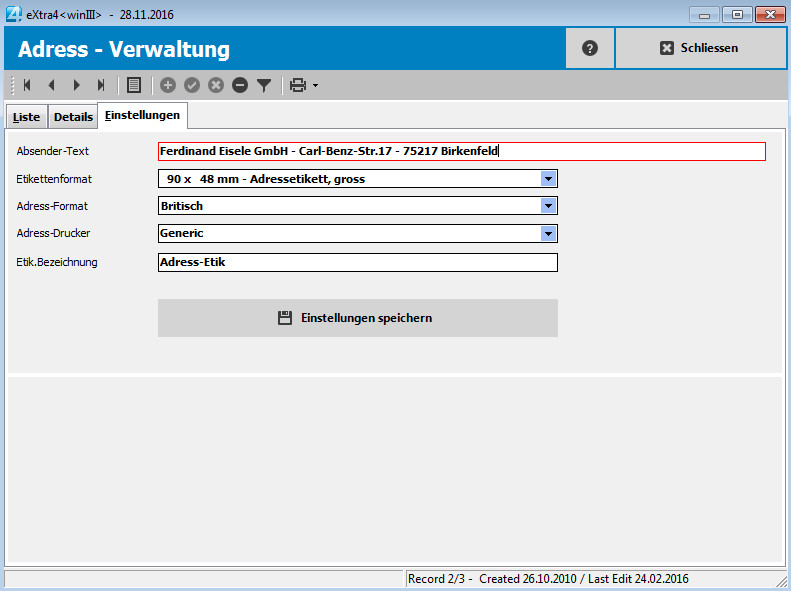Open the printer options dropdown arrow

tap(316, 86)
